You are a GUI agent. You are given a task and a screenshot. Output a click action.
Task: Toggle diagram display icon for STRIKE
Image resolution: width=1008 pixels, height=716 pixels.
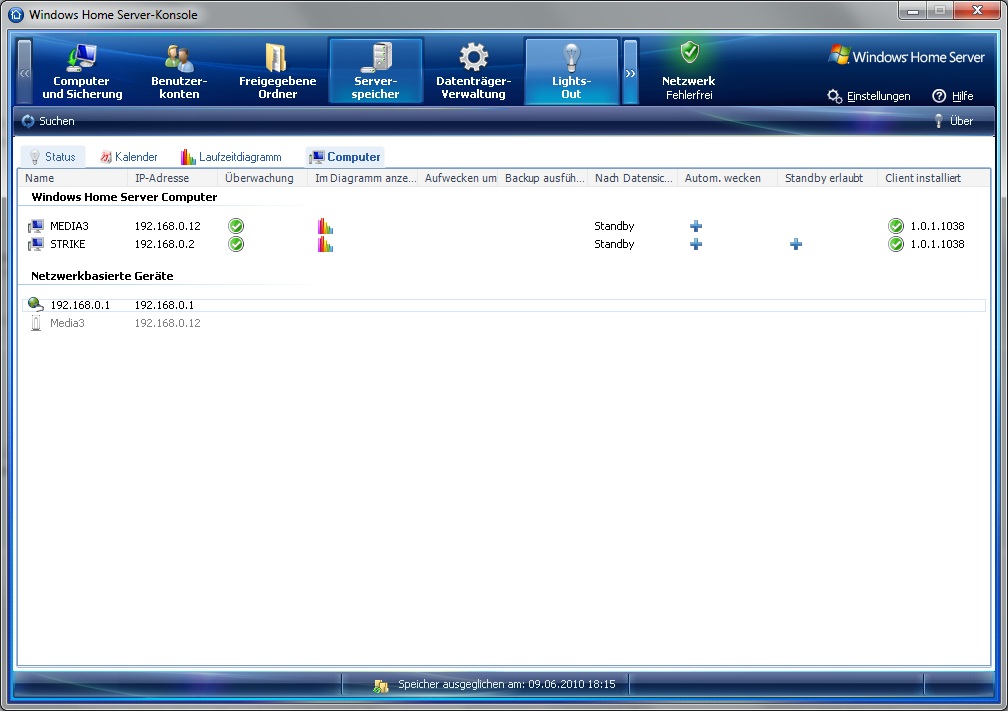click(x=325, y=244)
